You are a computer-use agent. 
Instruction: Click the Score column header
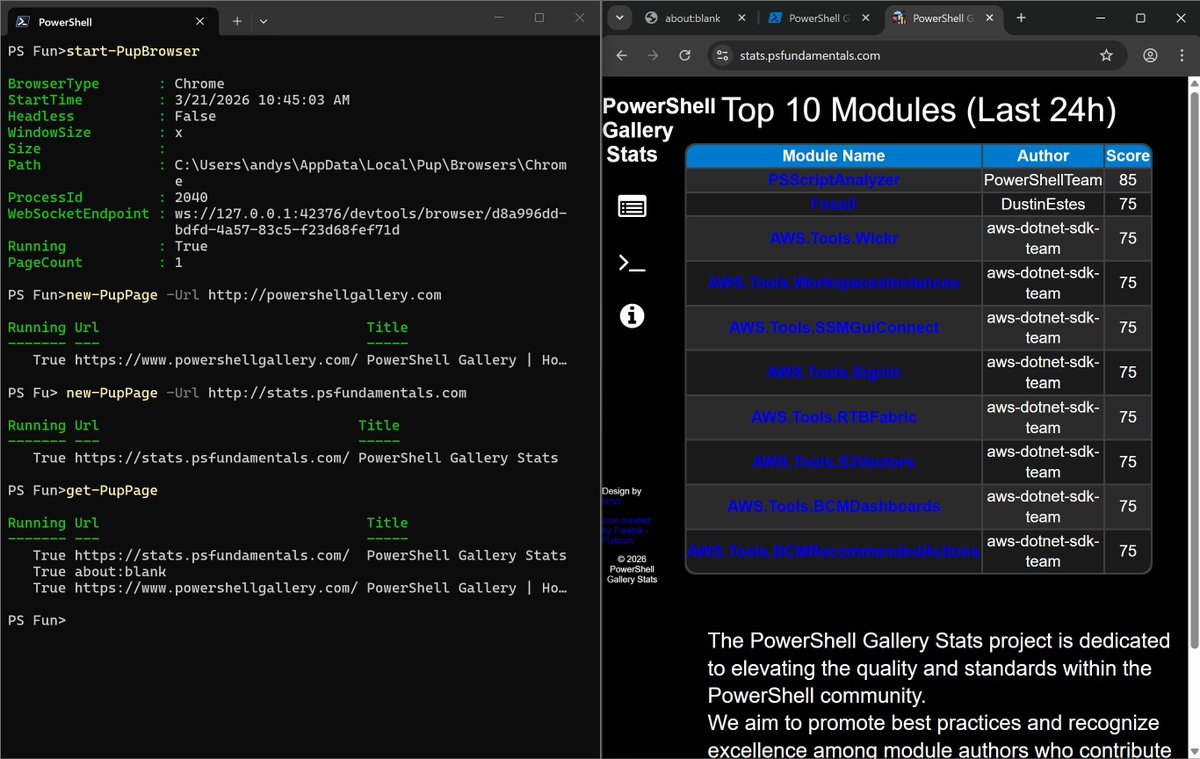point(1127,156)
